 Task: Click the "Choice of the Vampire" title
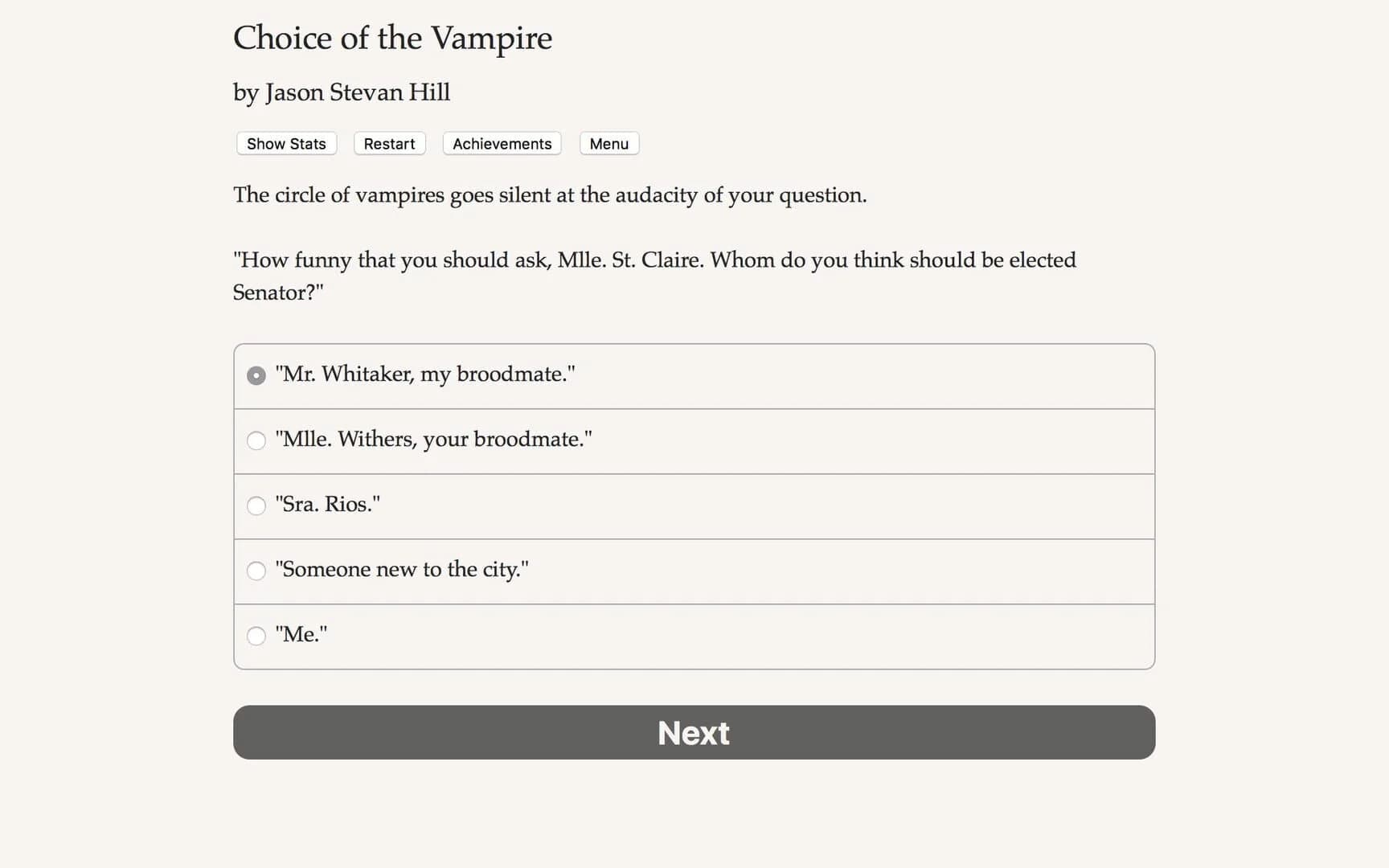pyautogui.click(x=392, y=38)
